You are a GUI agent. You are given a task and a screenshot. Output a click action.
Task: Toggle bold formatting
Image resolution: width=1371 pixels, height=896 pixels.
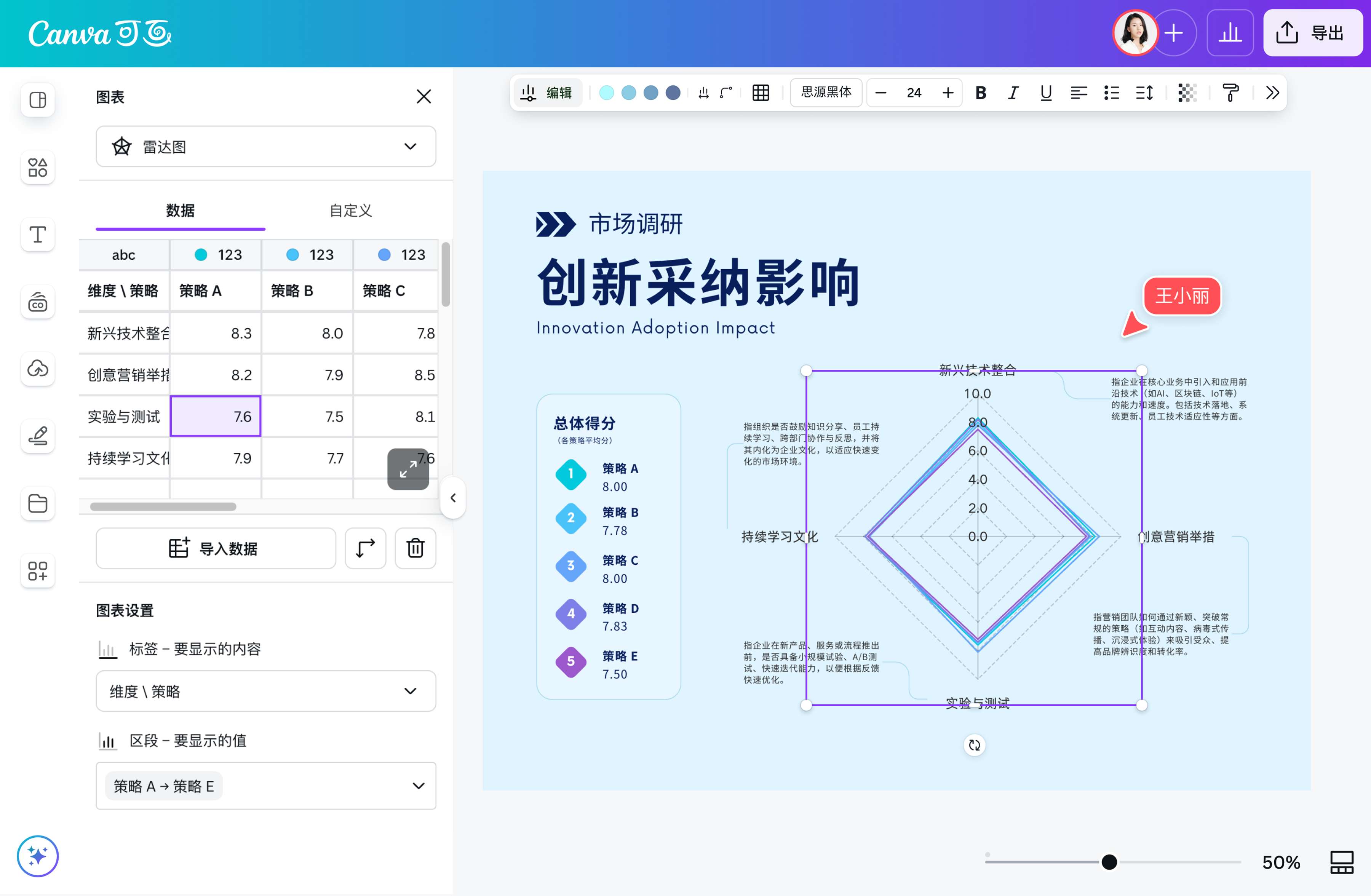980,93
